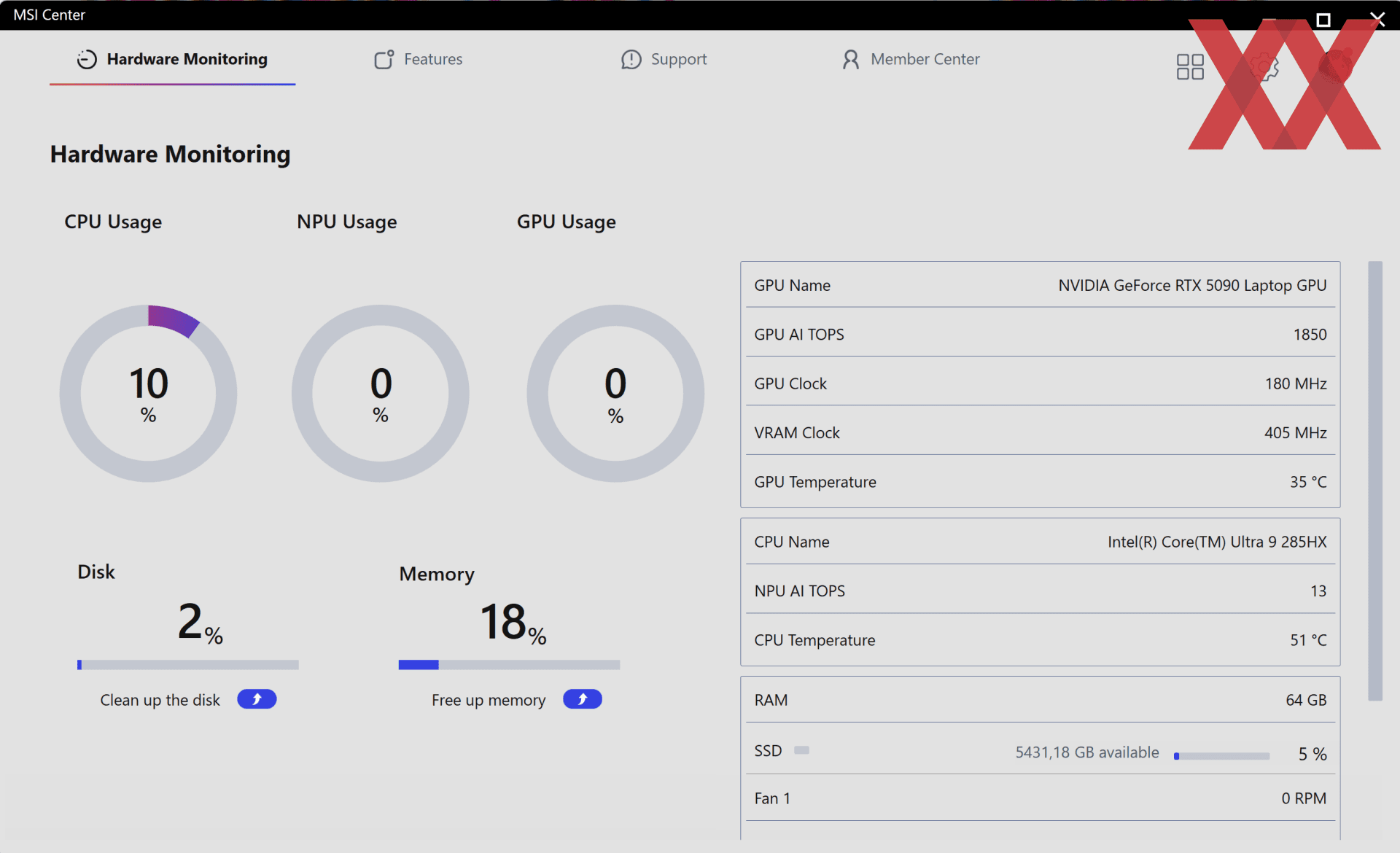This screenshot has width=1400, height=853.
Task: Click the GPU Temperature 35 °C value
Action: pos(1308,482)
